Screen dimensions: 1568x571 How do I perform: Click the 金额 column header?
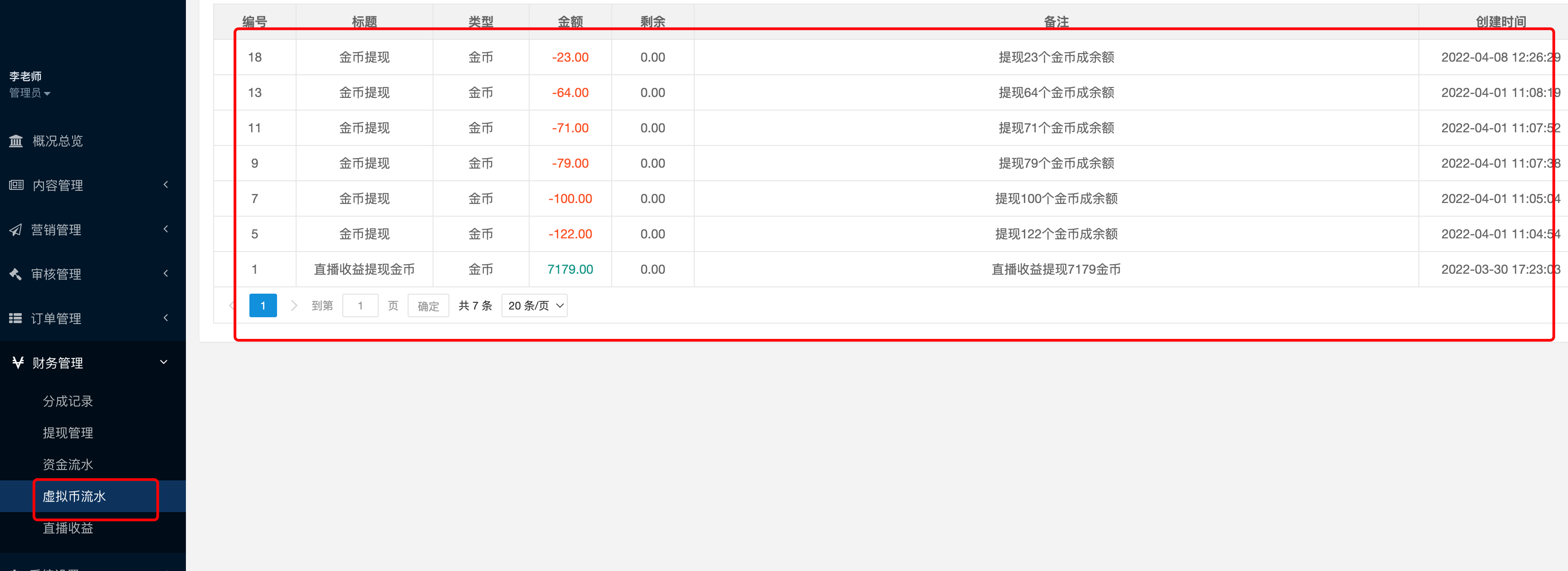[x=570, y=22]
